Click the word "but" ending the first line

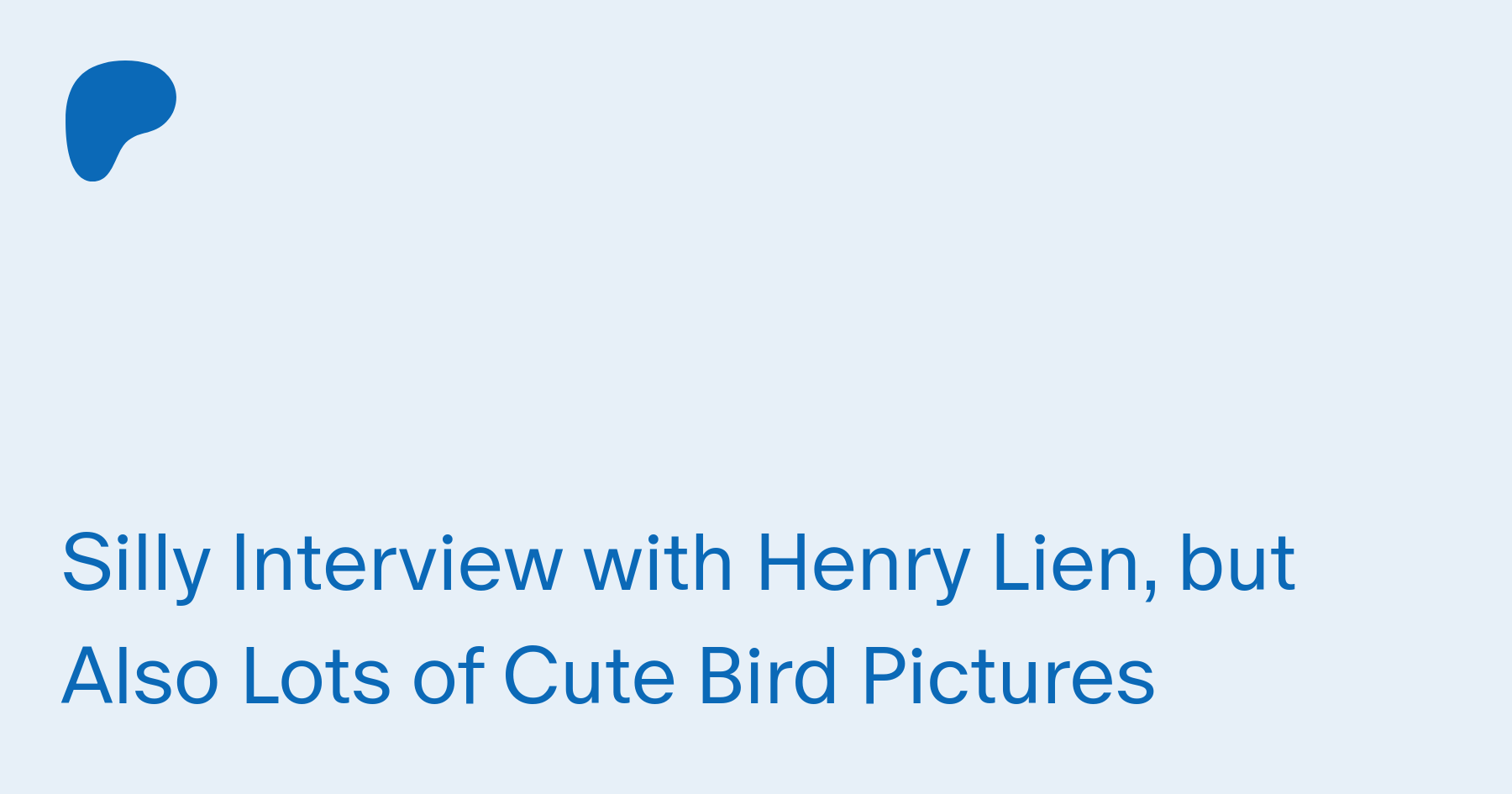pos(1238,563)
